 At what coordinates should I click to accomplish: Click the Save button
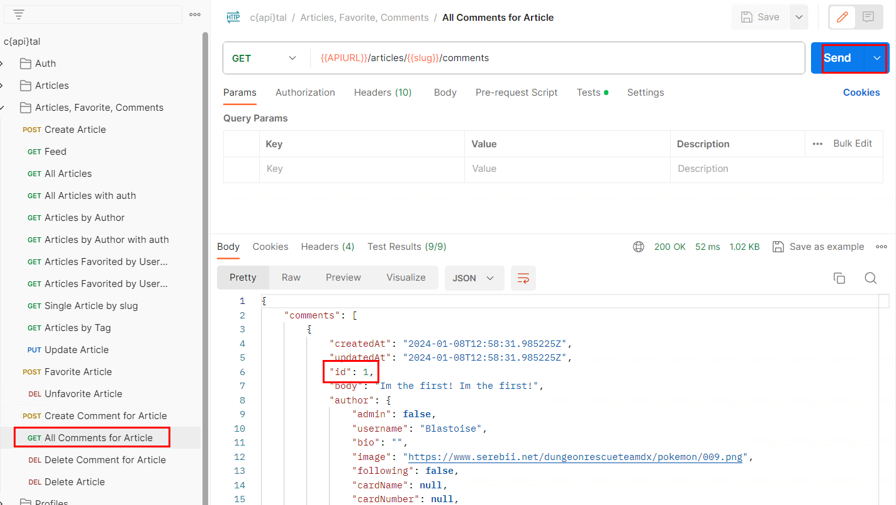760,17
